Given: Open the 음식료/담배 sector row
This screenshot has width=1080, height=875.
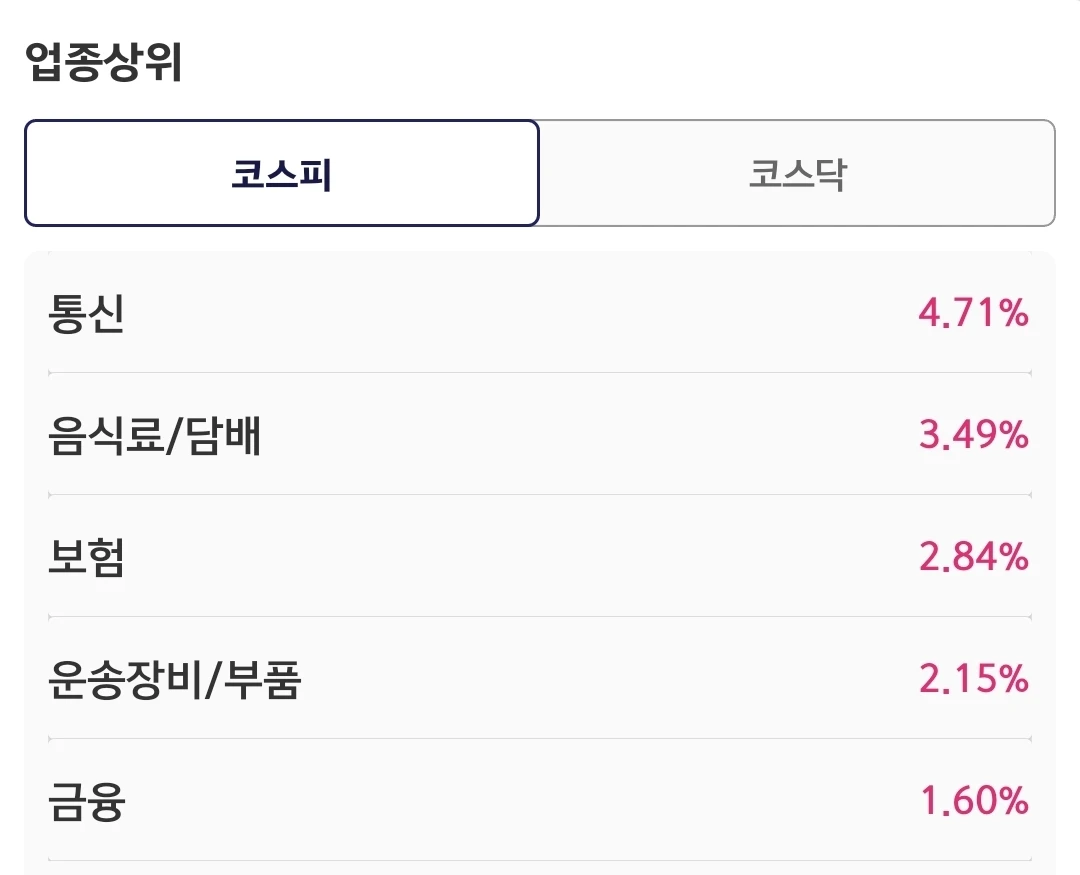Looking at the screenshot, I should click(x=540, y=434).
